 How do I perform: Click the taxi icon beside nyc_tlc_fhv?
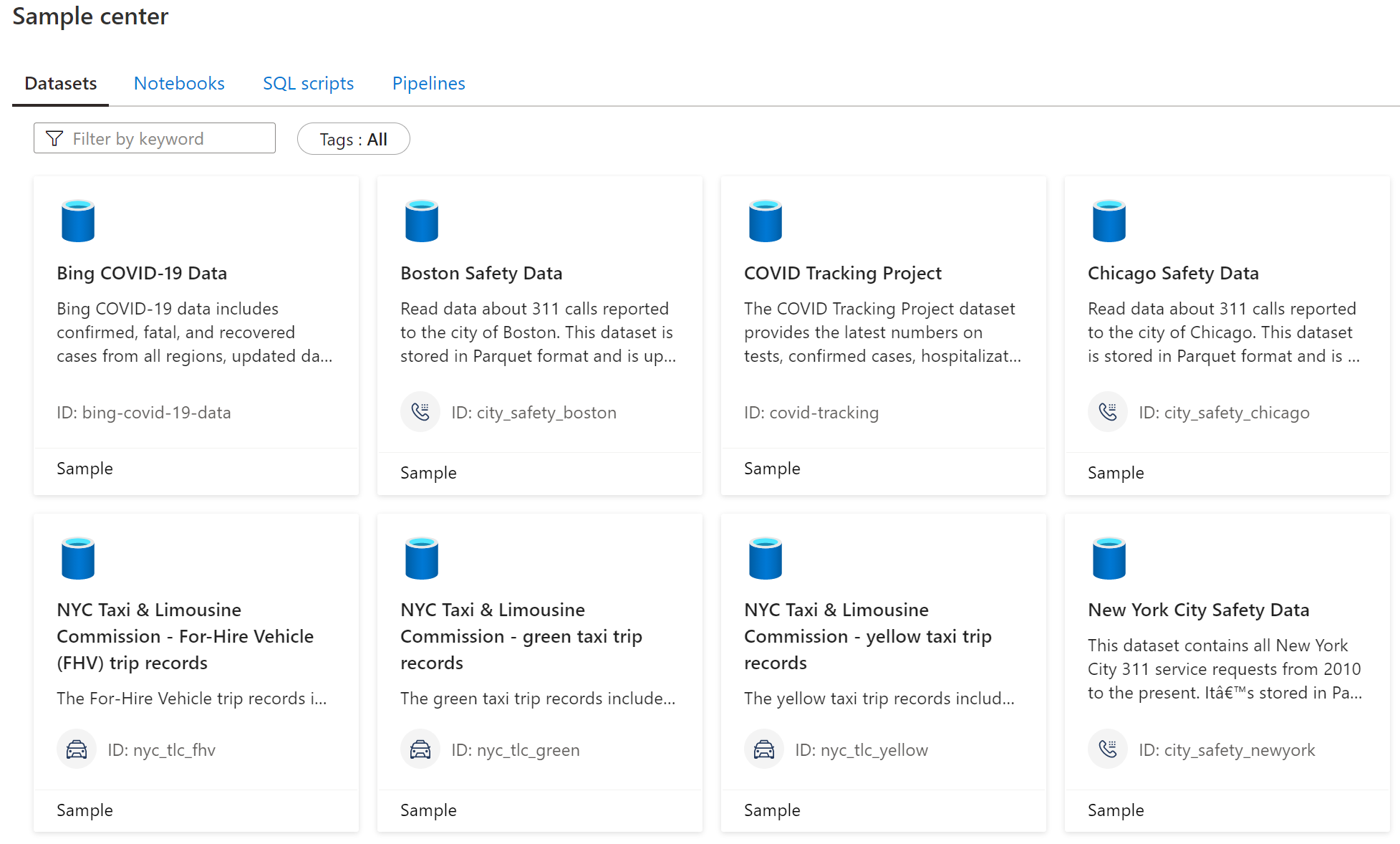tap(77, 749)
